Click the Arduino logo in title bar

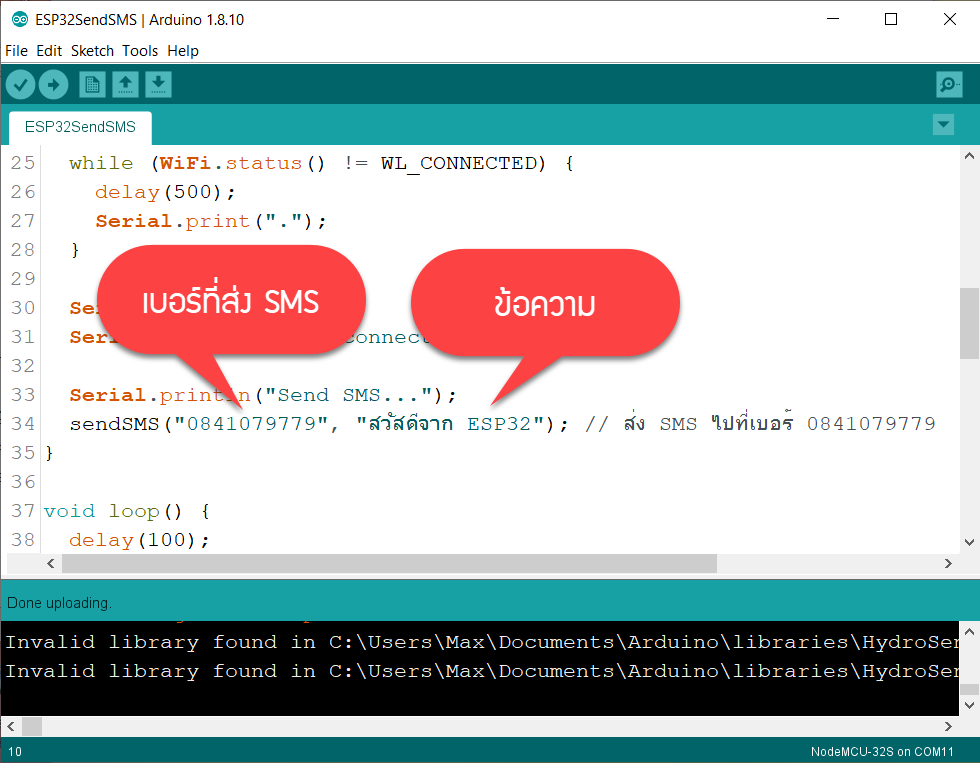point(19,19)
